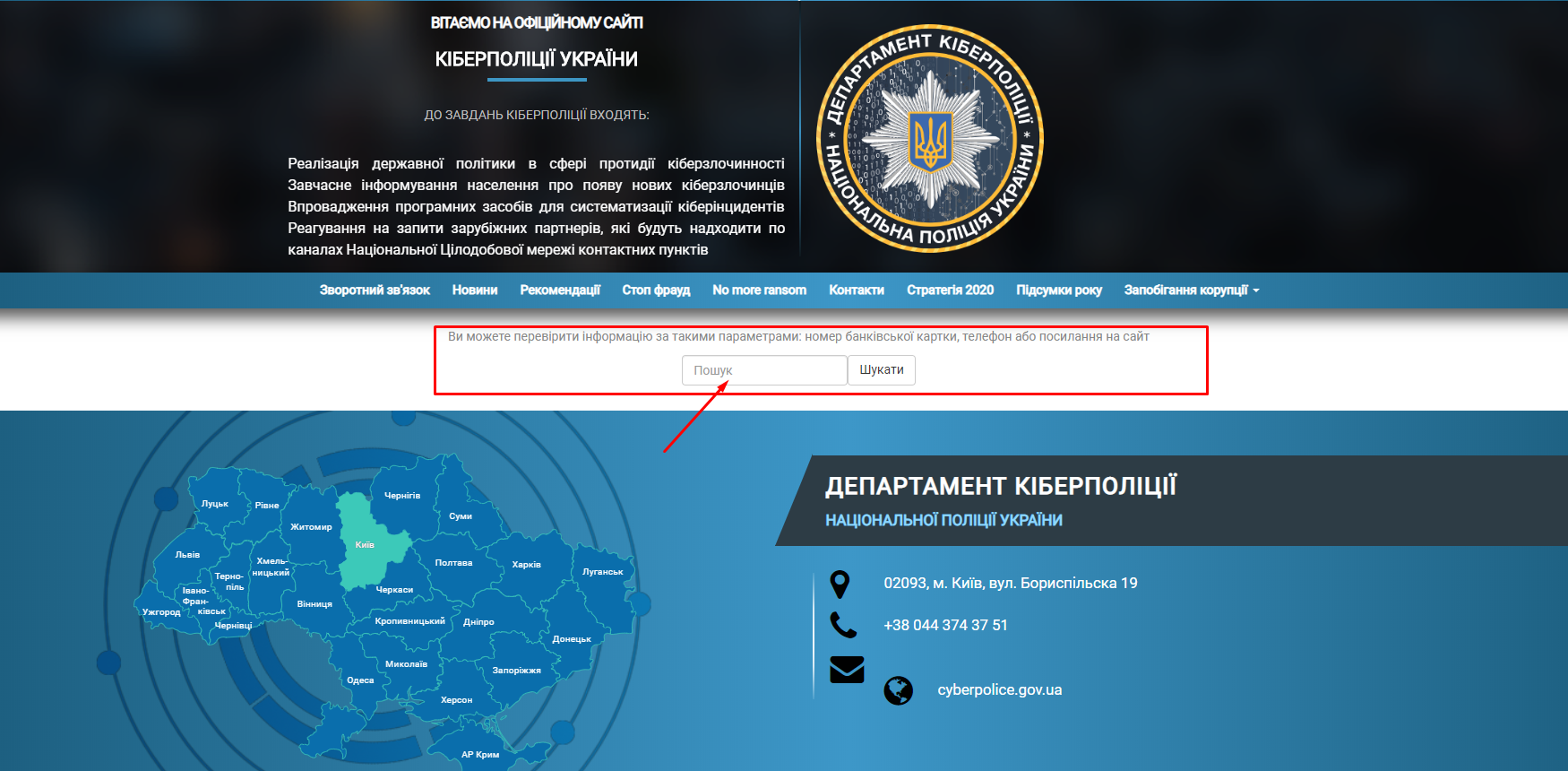This screenshot has height=771, width=1568.
Task: Select the Вінниця region on the map
Action: coord(314,604)
